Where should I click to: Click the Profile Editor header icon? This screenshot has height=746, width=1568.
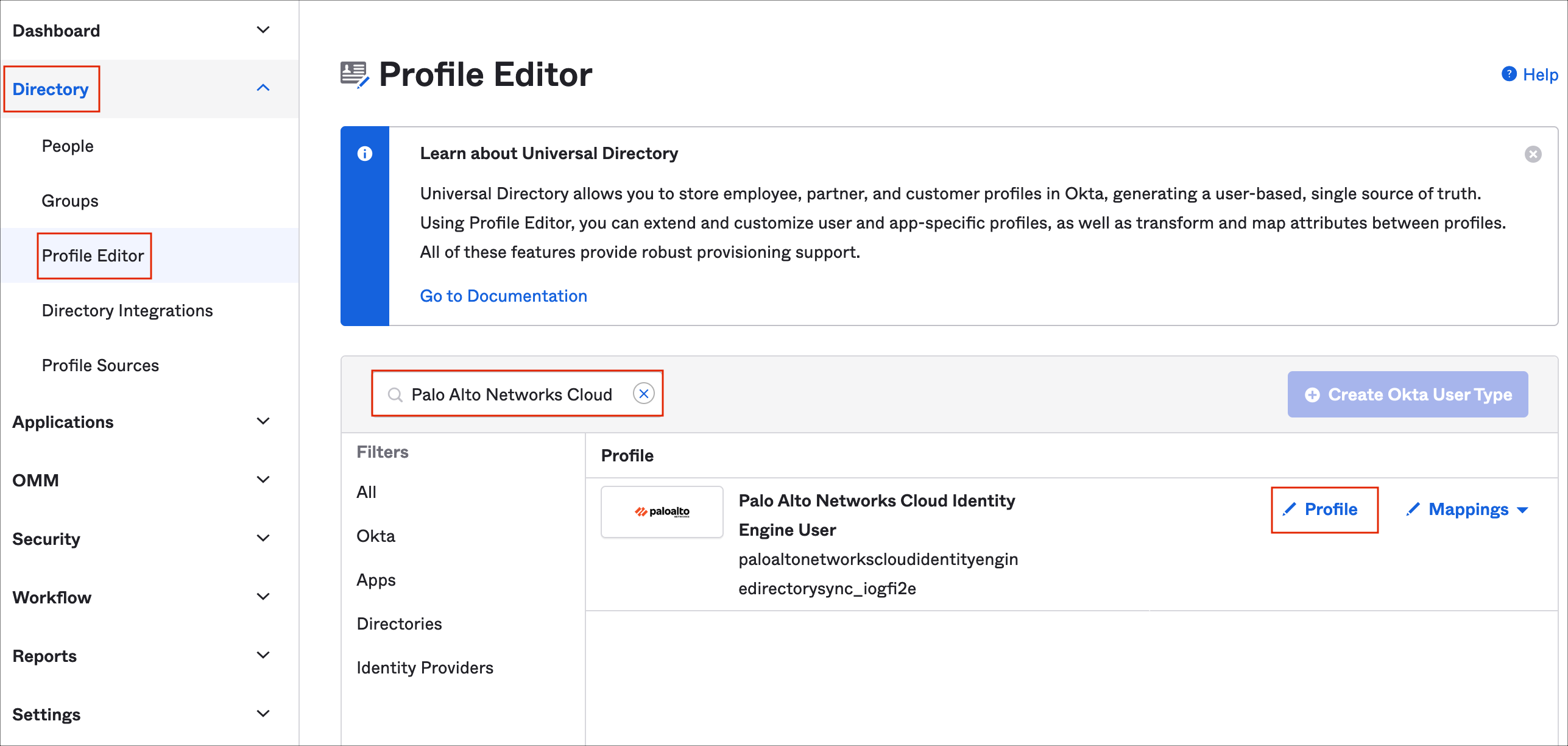(355, 75)
